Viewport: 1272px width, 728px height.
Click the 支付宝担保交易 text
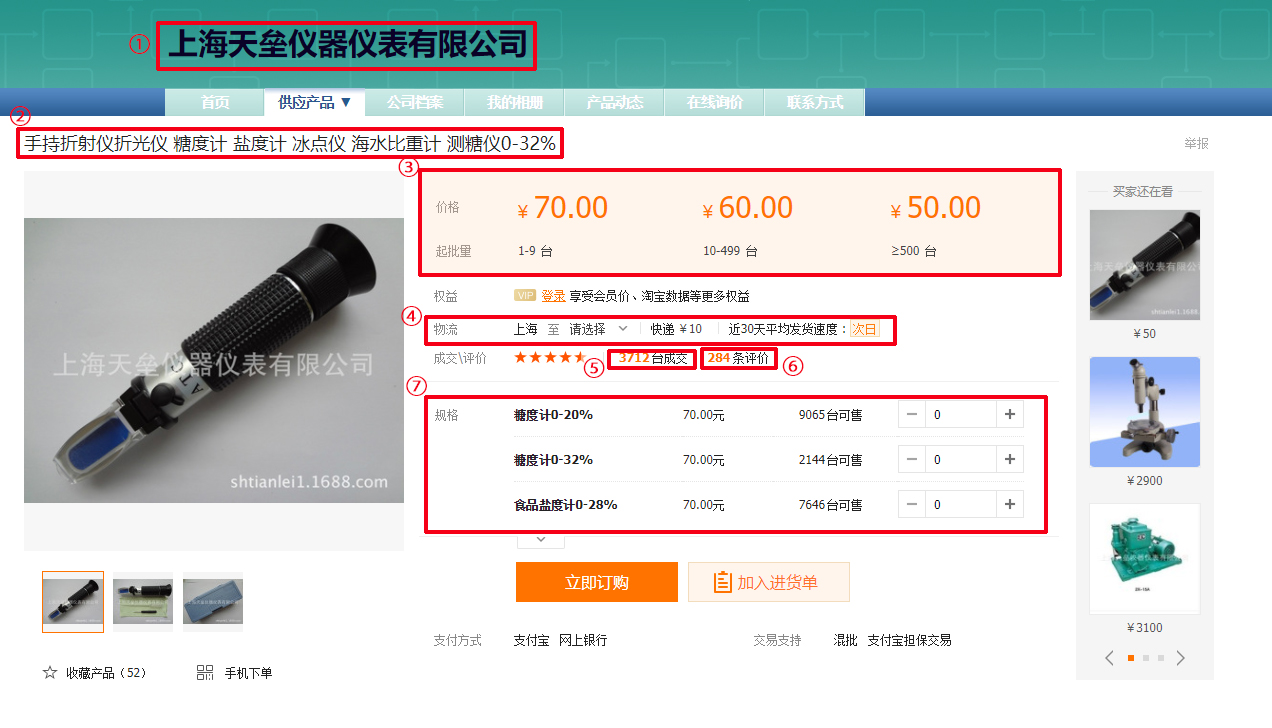909,640
